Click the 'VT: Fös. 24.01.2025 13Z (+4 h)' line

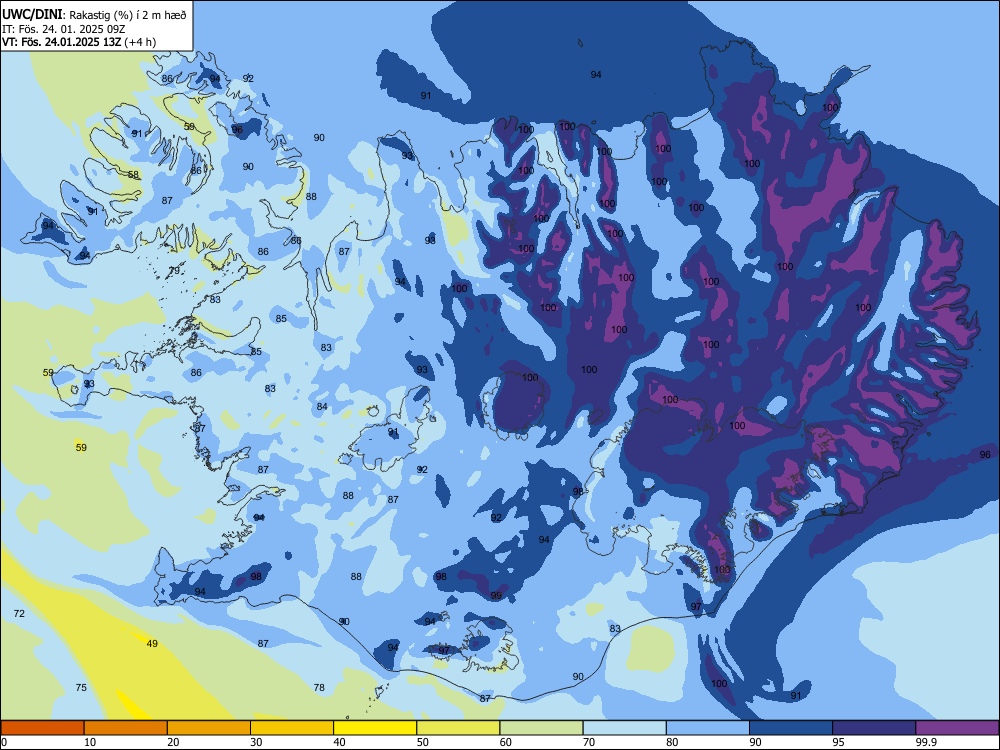[79, 42]
